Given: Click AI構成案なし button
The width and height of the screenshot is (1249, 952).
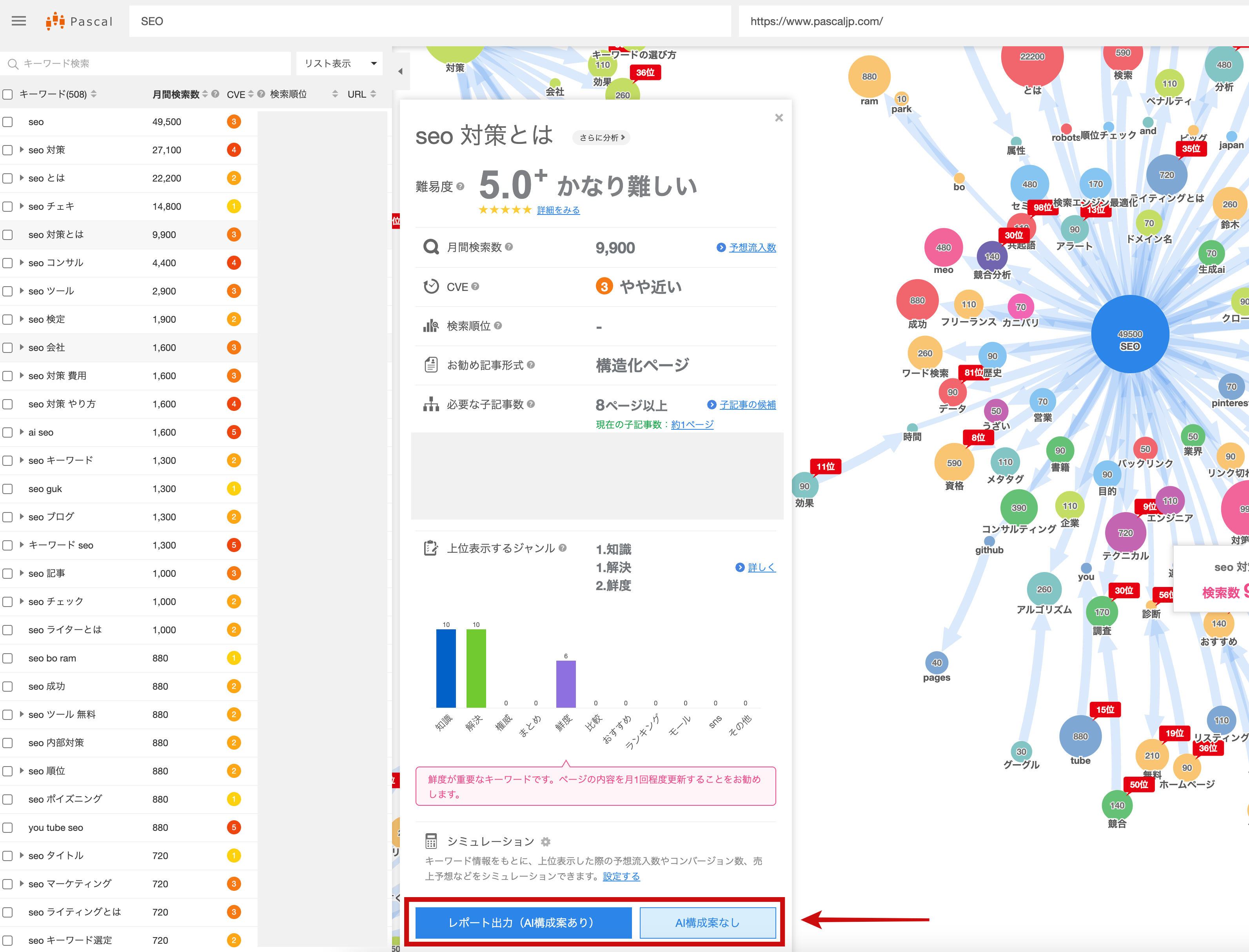Looking at the screenshot, I should 708,923.
